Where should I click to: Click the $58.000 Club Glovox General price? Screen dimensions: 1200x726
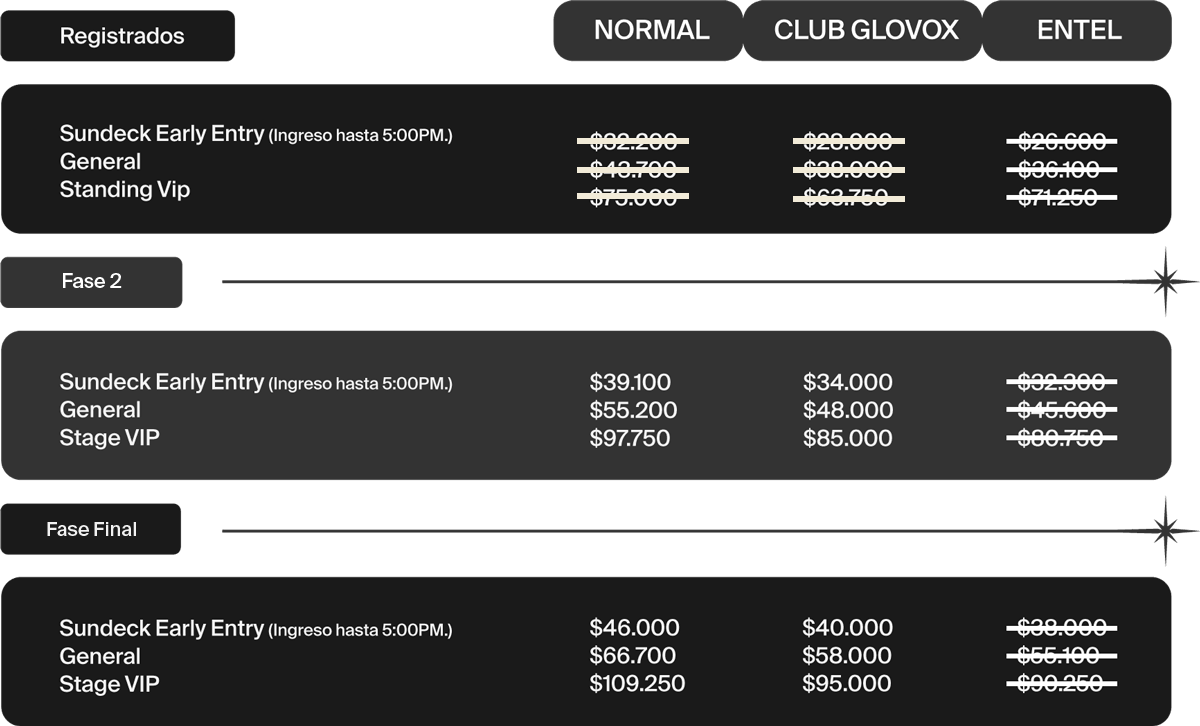click(x=847, y=656)
